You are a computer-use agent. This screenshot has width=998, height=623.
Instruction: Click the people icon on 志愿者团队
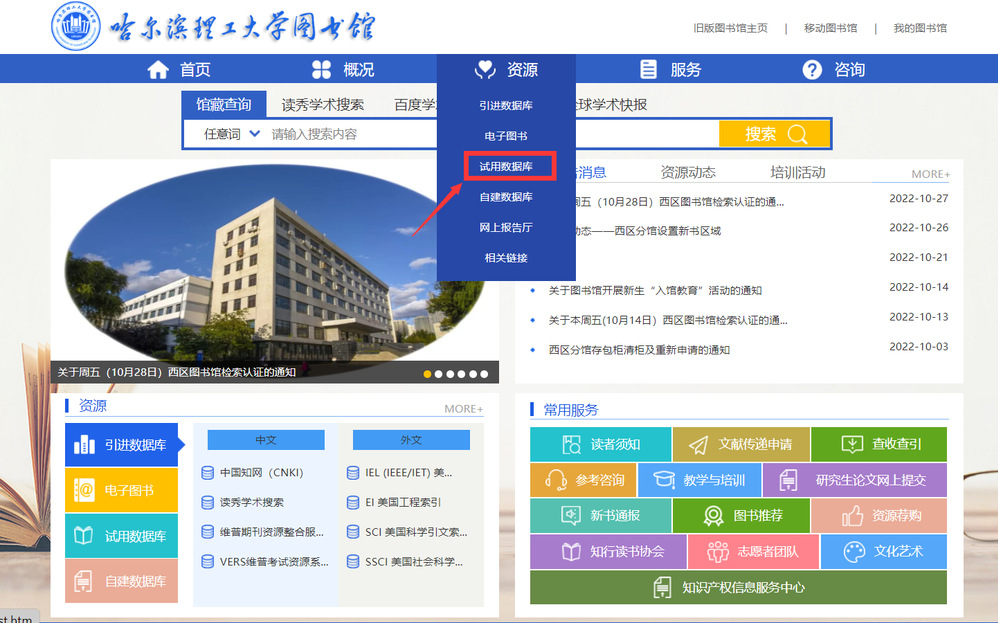pyautogui.click(x=718, y=552)
